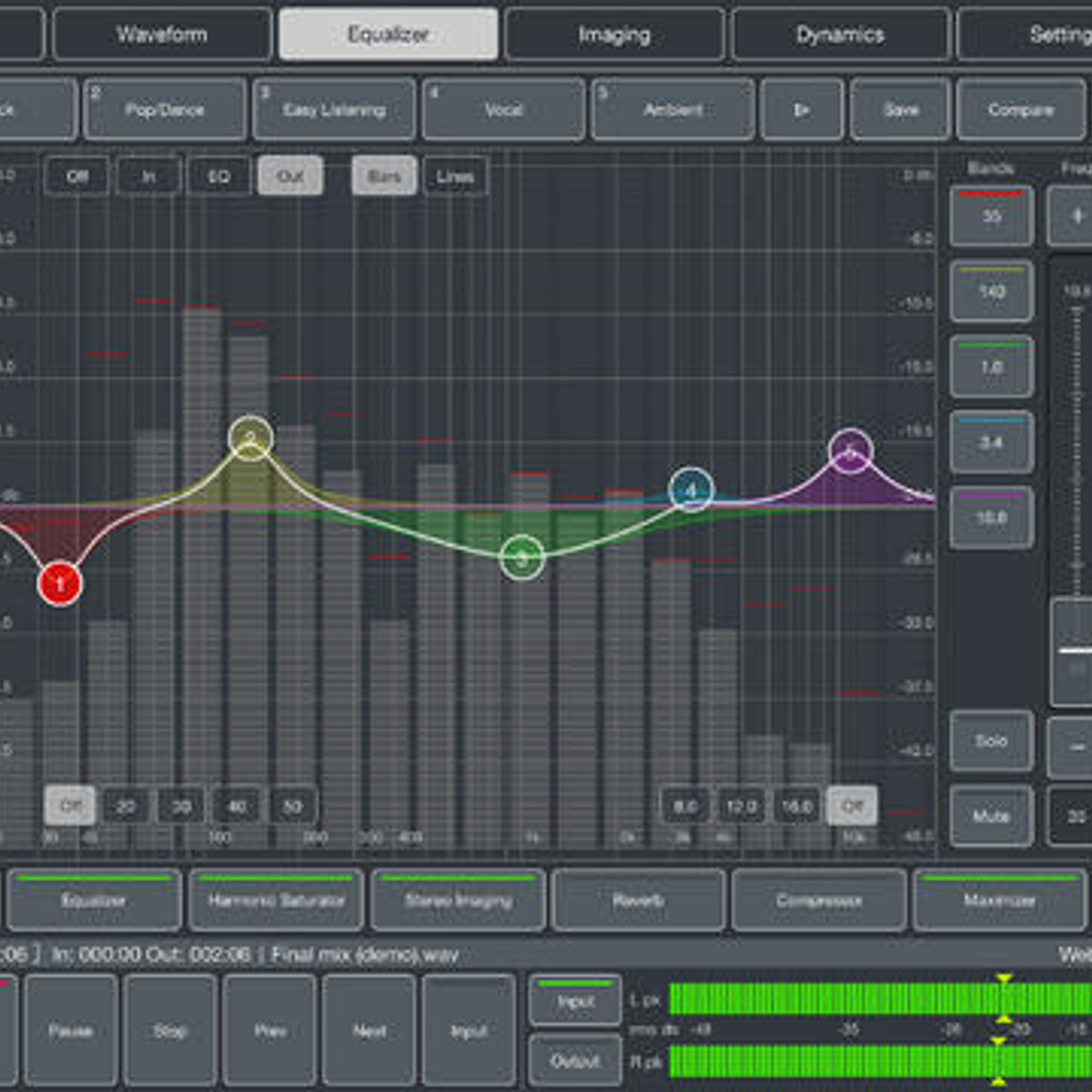Go to previous track with Prev
This screenshot has height=1092, width=1092.
[269, 1030]
